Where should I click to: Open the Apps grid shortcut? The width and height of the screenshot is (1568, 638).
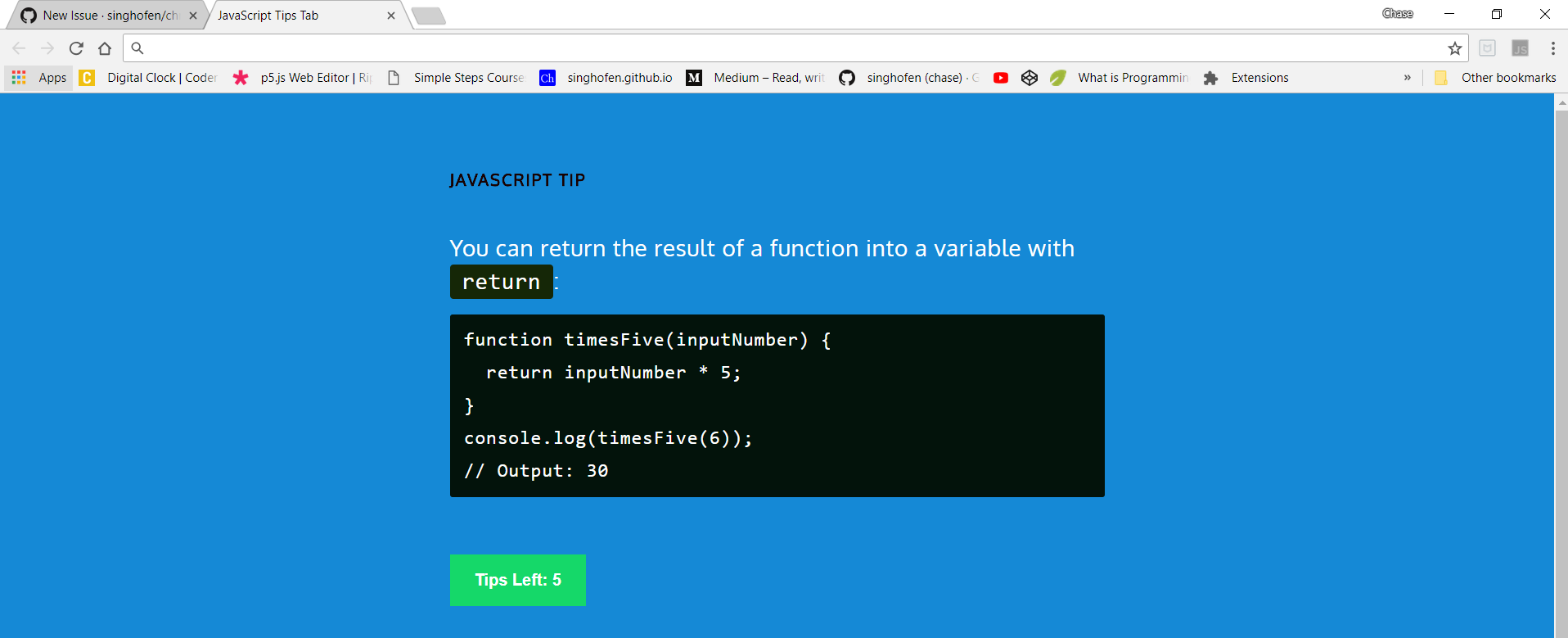(39, 78)
